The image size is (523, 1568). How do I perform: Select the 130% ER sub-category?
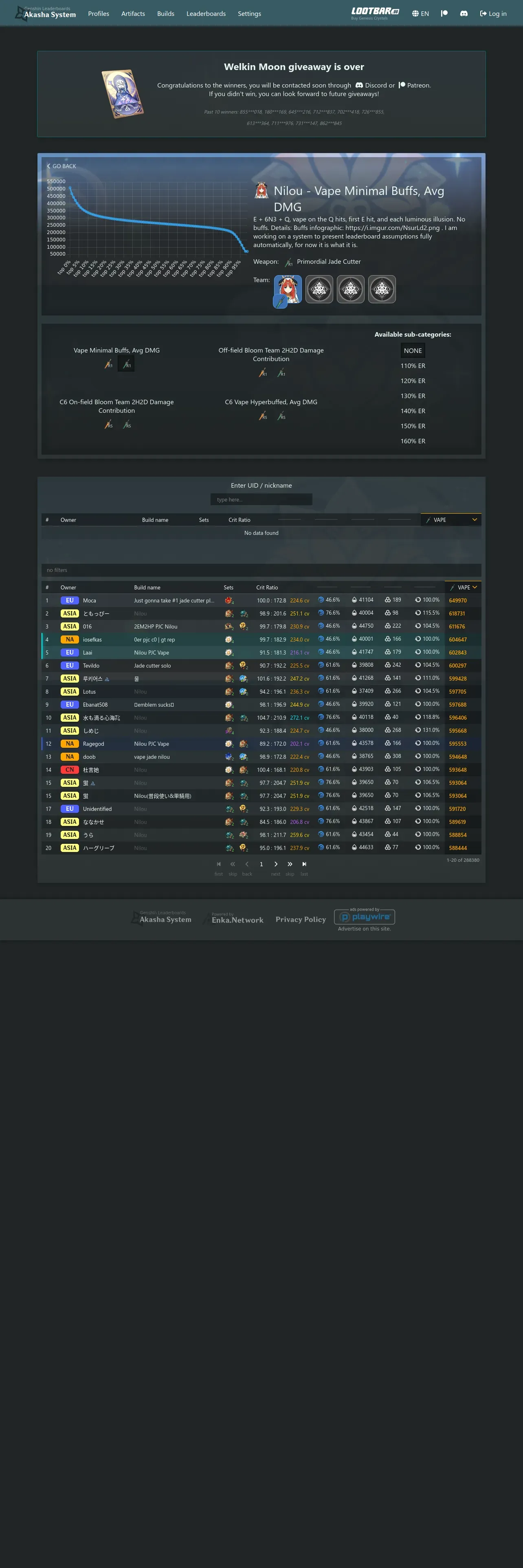tap(413, 396)
